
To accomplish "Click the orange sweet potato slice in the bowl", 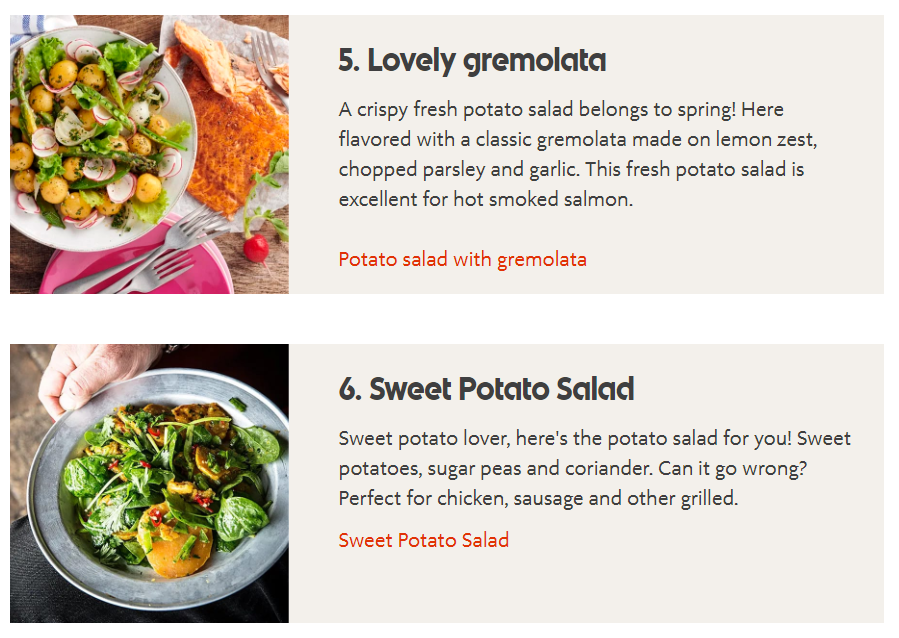I will (x=175, y=540).
